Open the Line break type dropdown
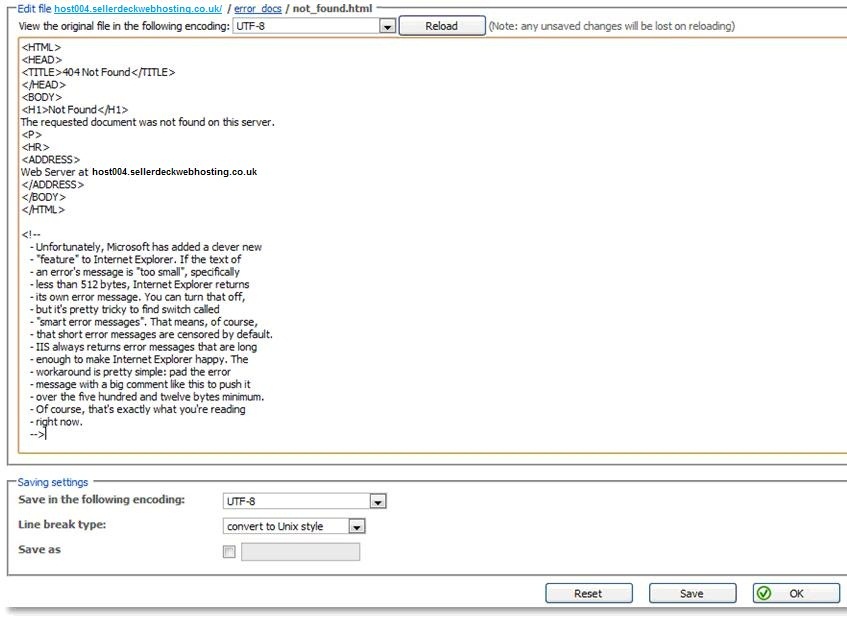 (357, 526)
